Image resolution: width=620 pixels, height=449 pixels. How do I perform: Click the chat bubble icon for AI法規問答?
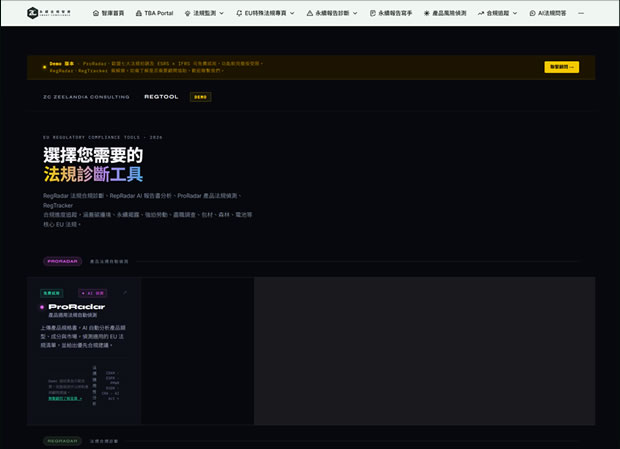pyautogui.click(x=532, y=13)
